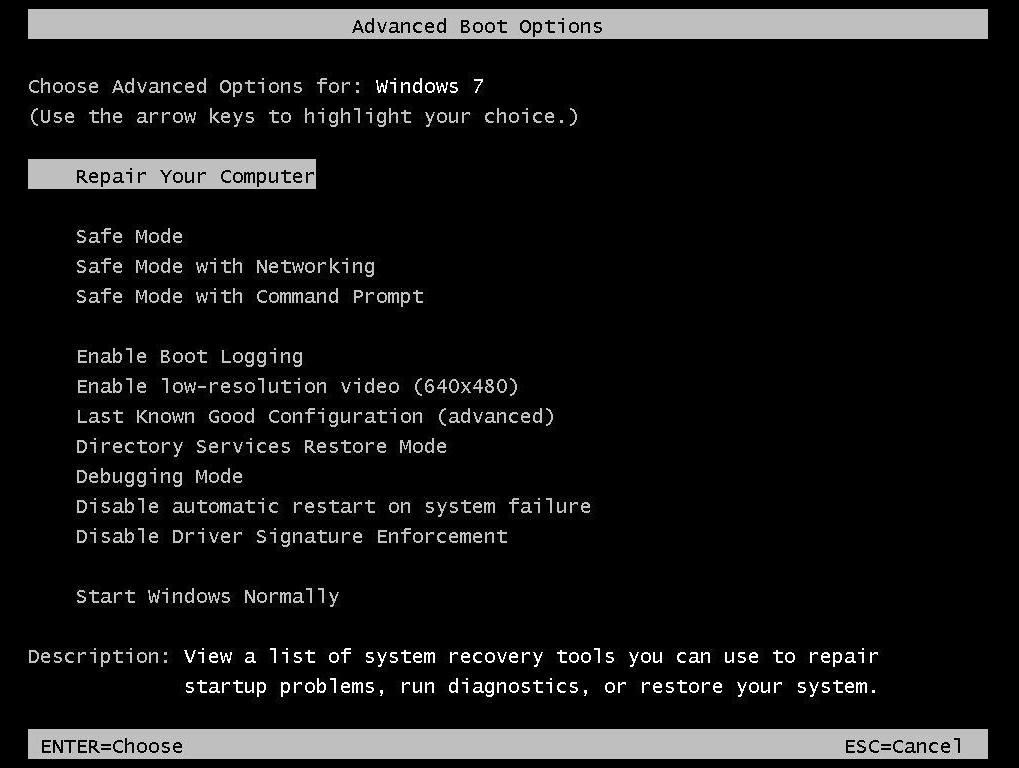Select Last Known Good Configuration
The image size is (1019, 768).
pyautogui.click(x=315, y=416)
